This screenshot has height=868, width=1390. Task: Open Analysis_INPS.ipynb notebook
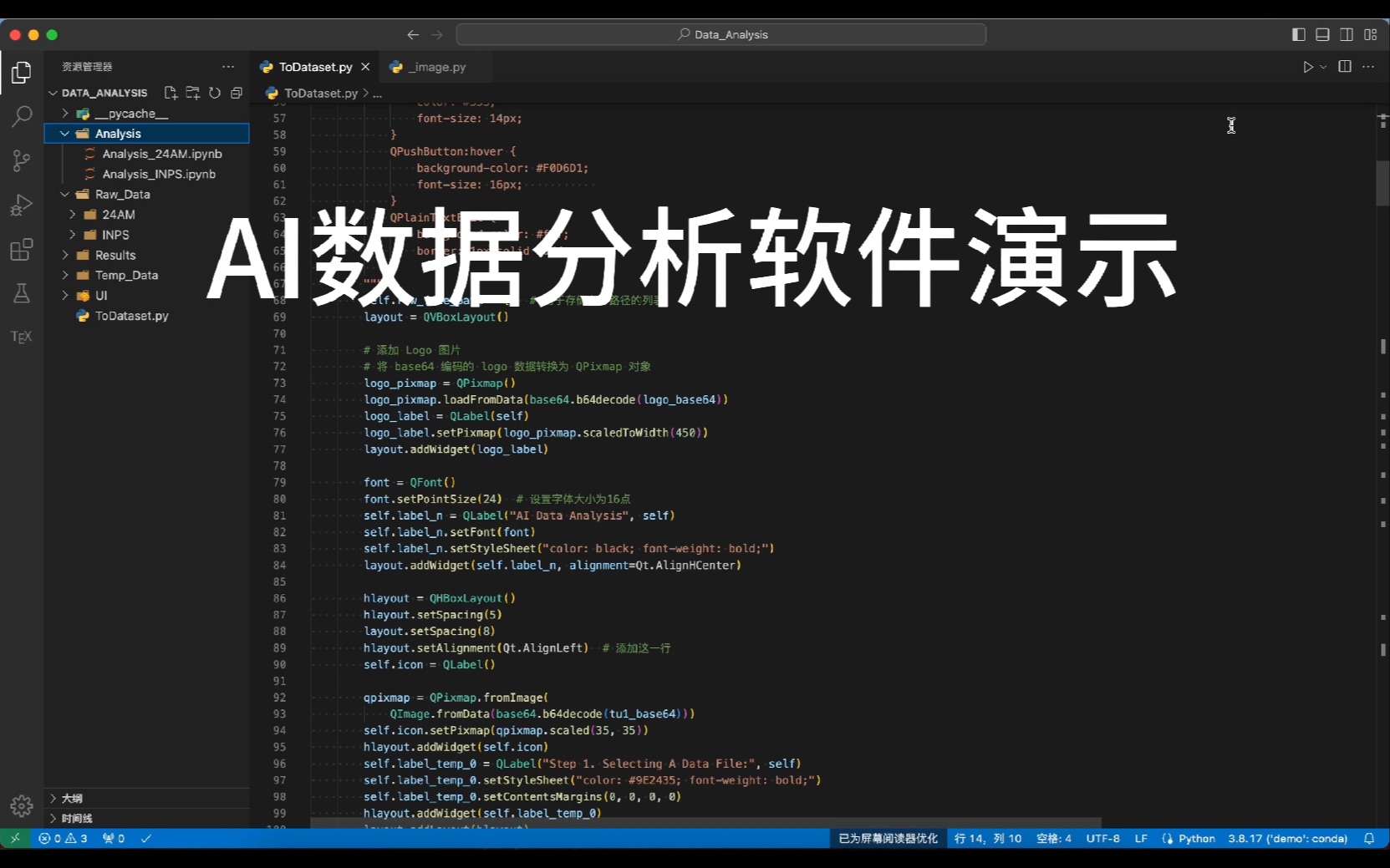pos(159,174)
